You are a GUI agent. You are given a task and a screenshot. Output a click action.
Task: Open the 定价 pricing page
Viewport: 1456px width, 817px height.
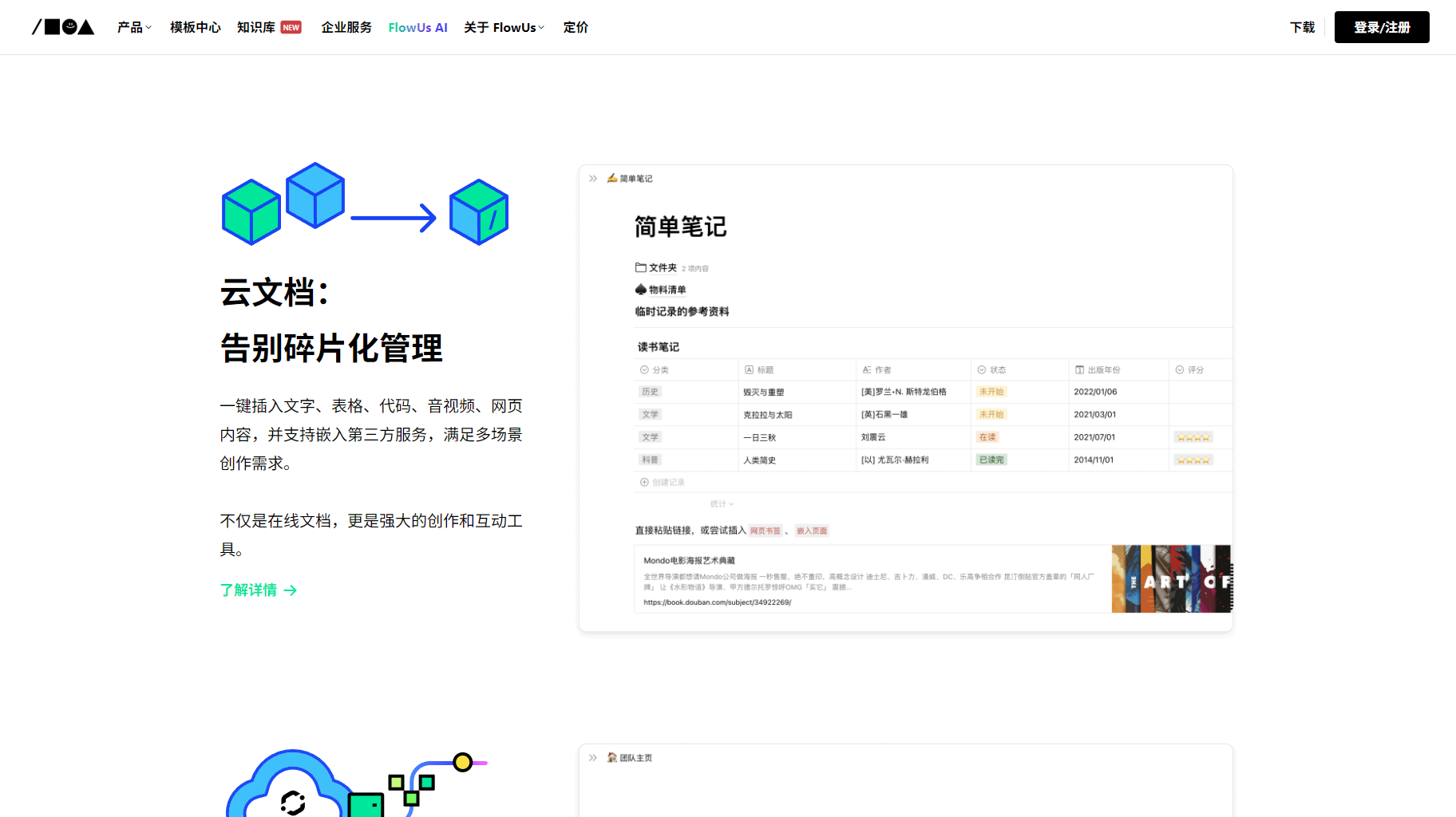pyautogui.click(x=576, y=27)
